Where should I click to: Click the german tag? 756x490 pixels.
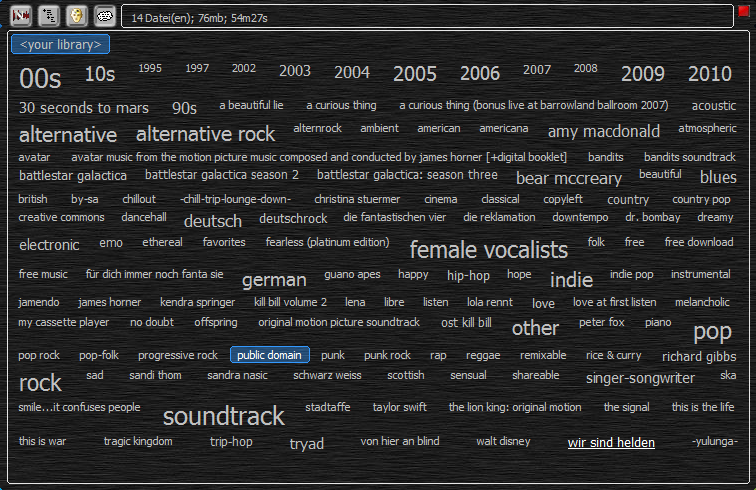click(x=274, y=280)
